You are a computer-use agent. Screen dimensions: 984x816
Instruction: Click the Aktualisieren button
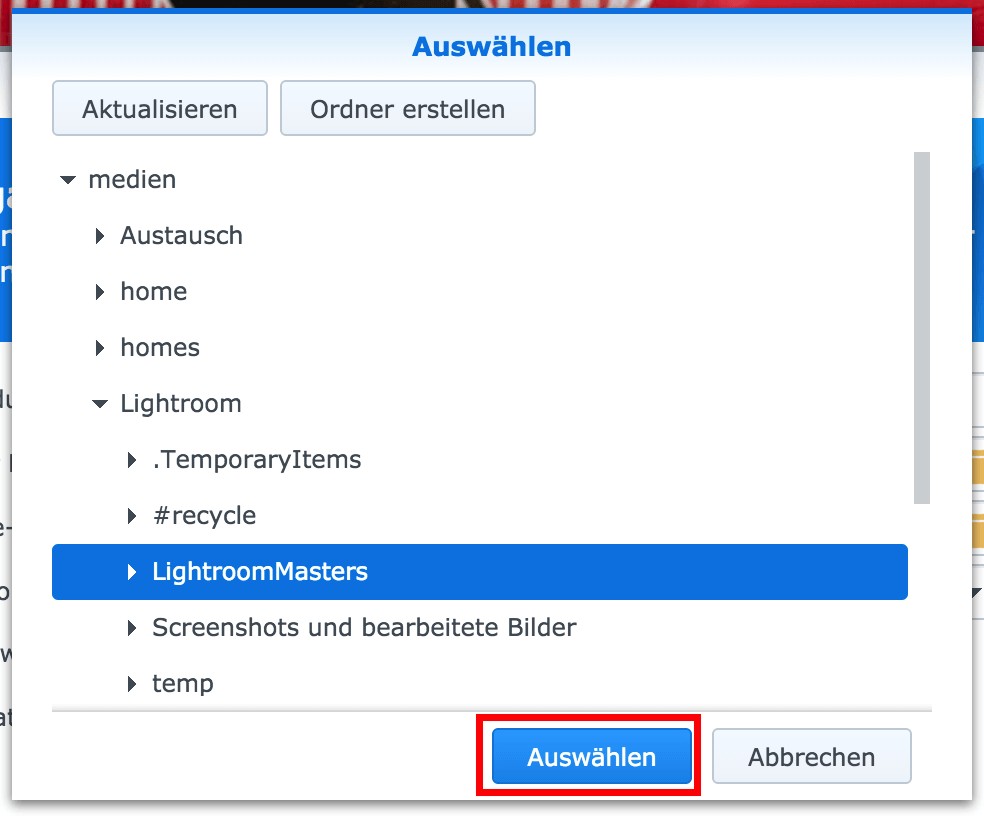pos(160,108)
